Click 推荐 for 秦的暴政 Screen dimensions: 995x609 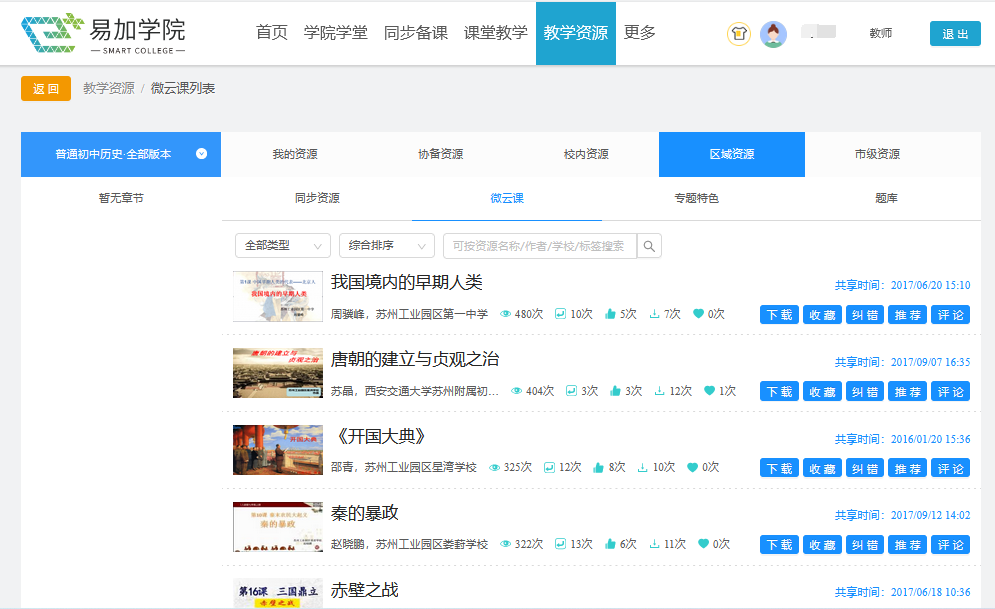click(x=907, y=544)
